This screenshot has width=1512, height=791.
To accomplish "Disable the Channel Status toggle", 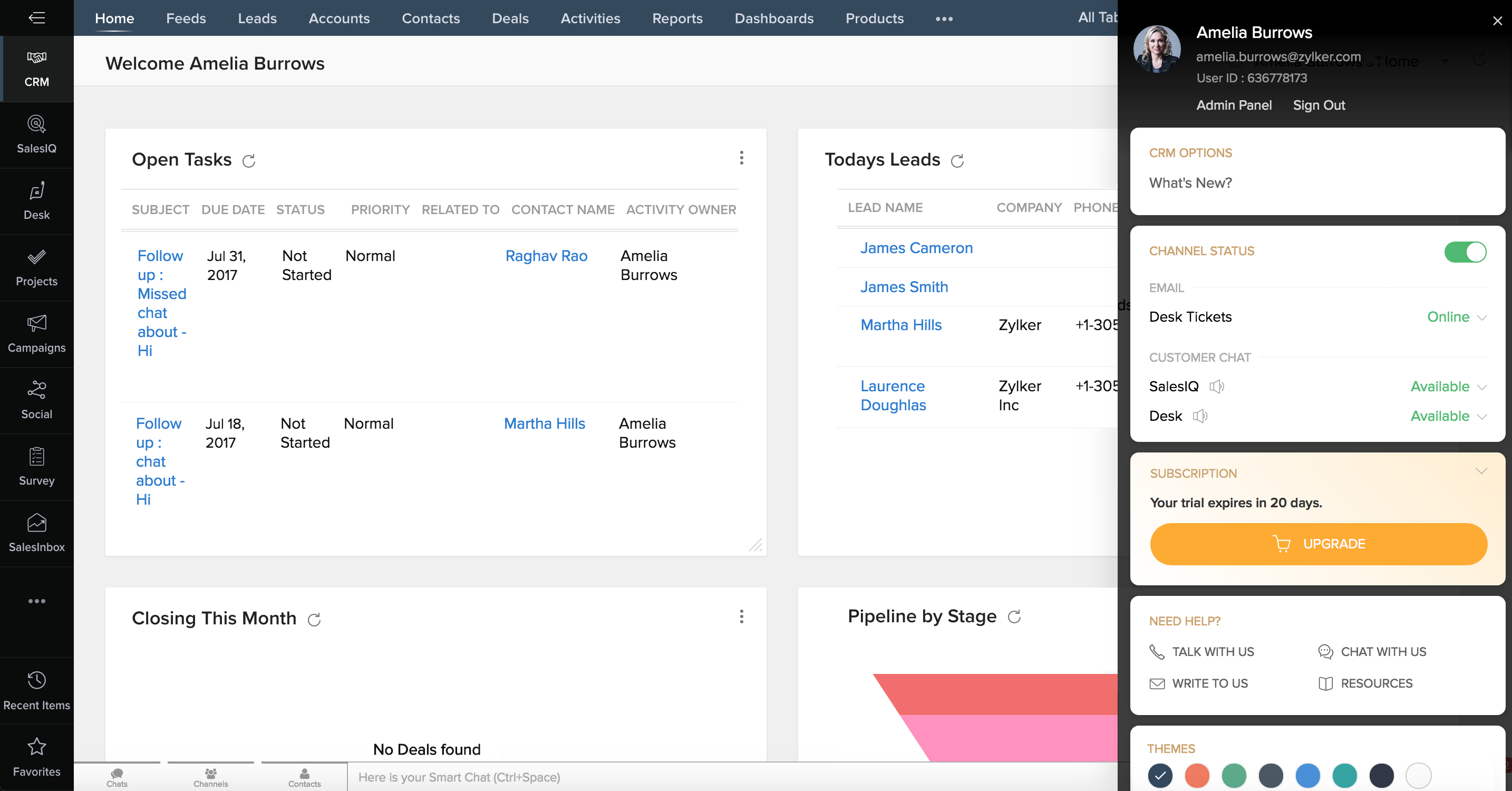I will click(1465, 253).
